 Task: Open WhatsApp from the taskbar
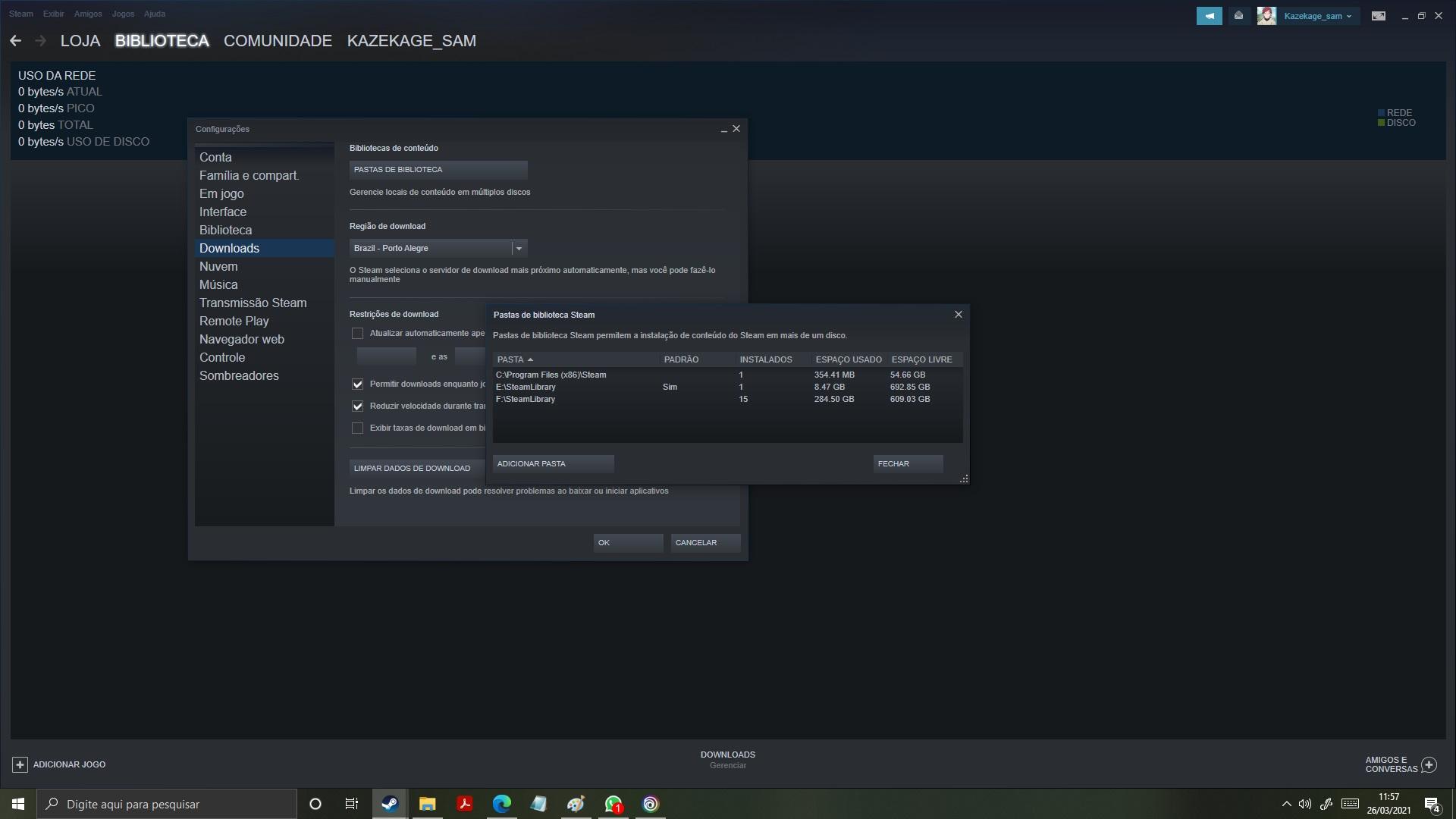[x=613, y=804]
